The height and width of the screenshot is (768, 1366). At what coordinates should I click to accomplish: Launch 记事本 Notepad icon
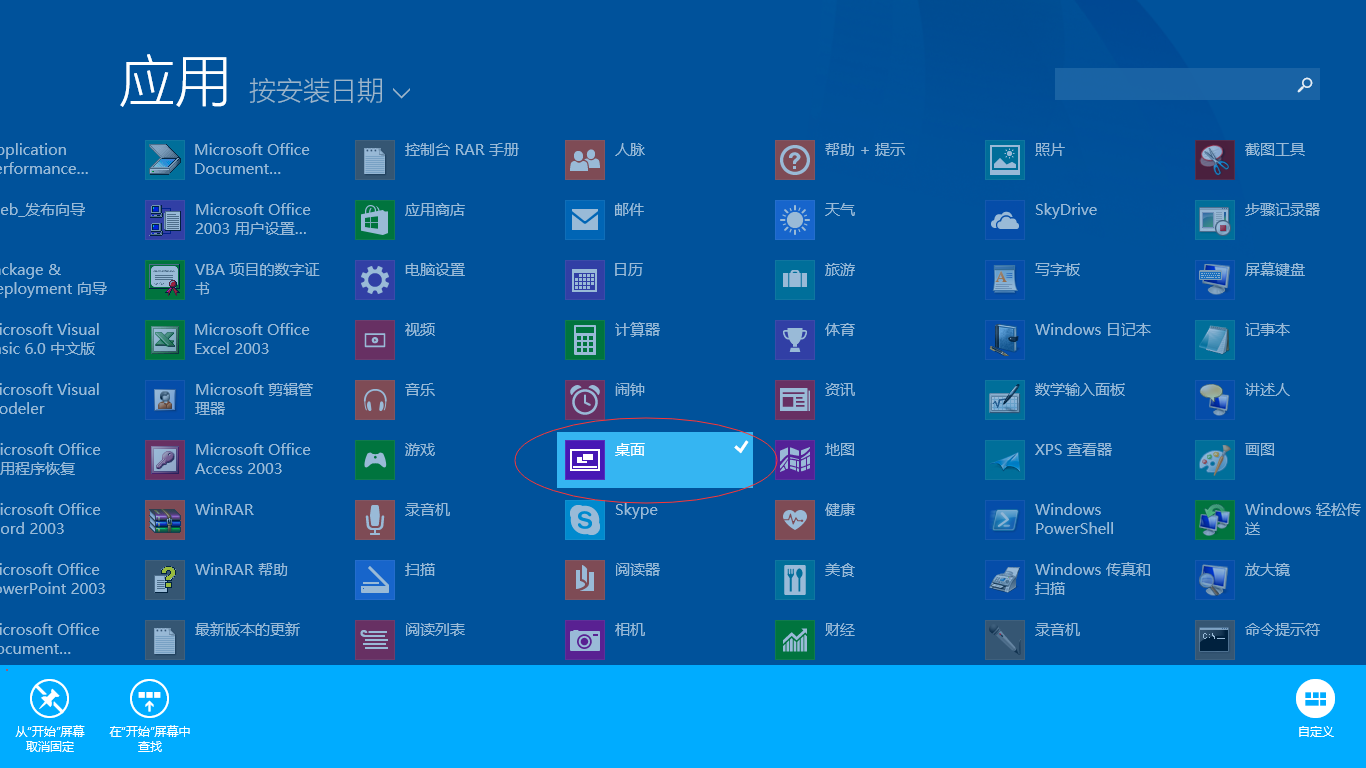click(1215, 340)
